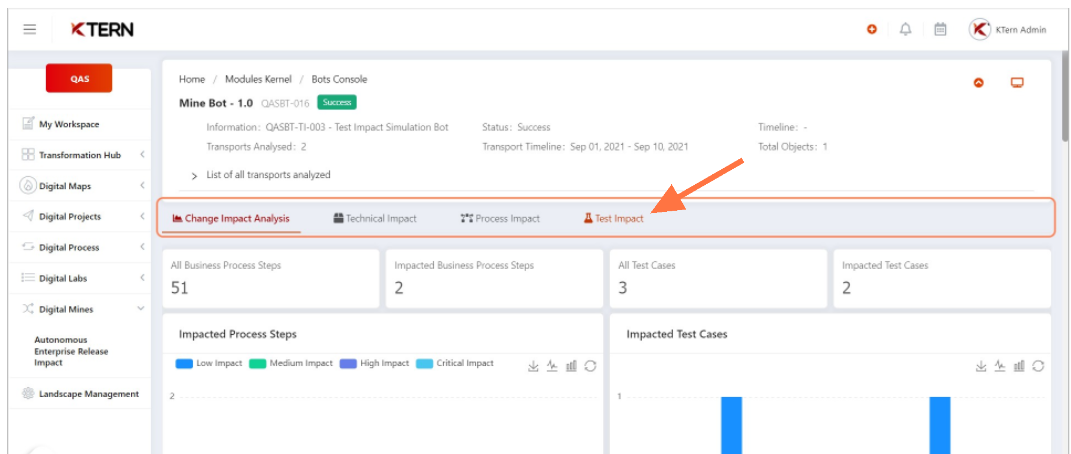Toggle the Medium Impact legend series

pyautogui.click(x=291, y=363)
